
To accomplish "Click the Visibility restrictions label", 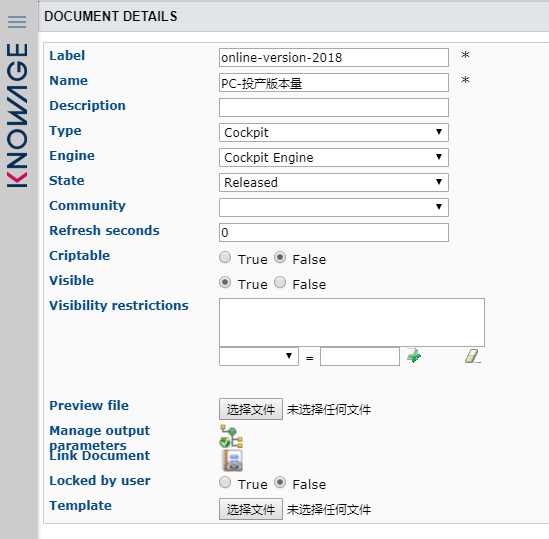I will [119, 305].
